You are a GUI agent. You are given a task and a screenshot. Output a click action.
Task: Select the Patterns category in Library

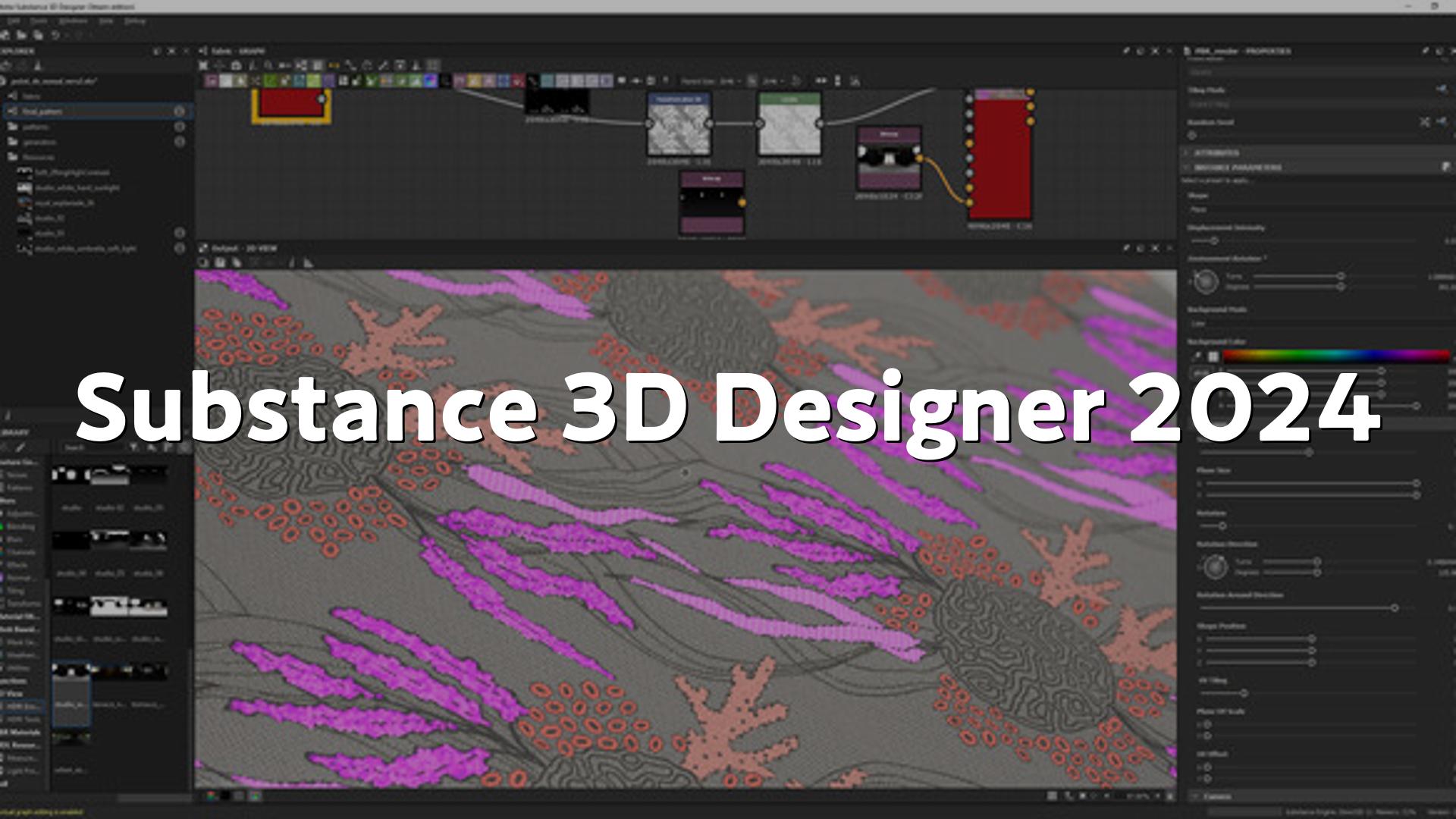coord(20,488)
